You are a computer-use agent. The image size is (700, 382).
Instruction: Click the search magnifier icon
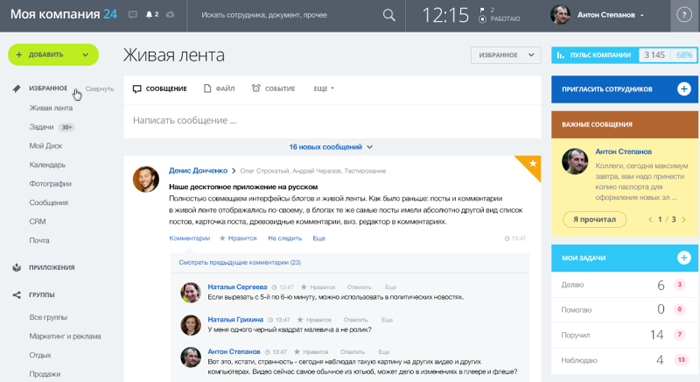(389, 15)
